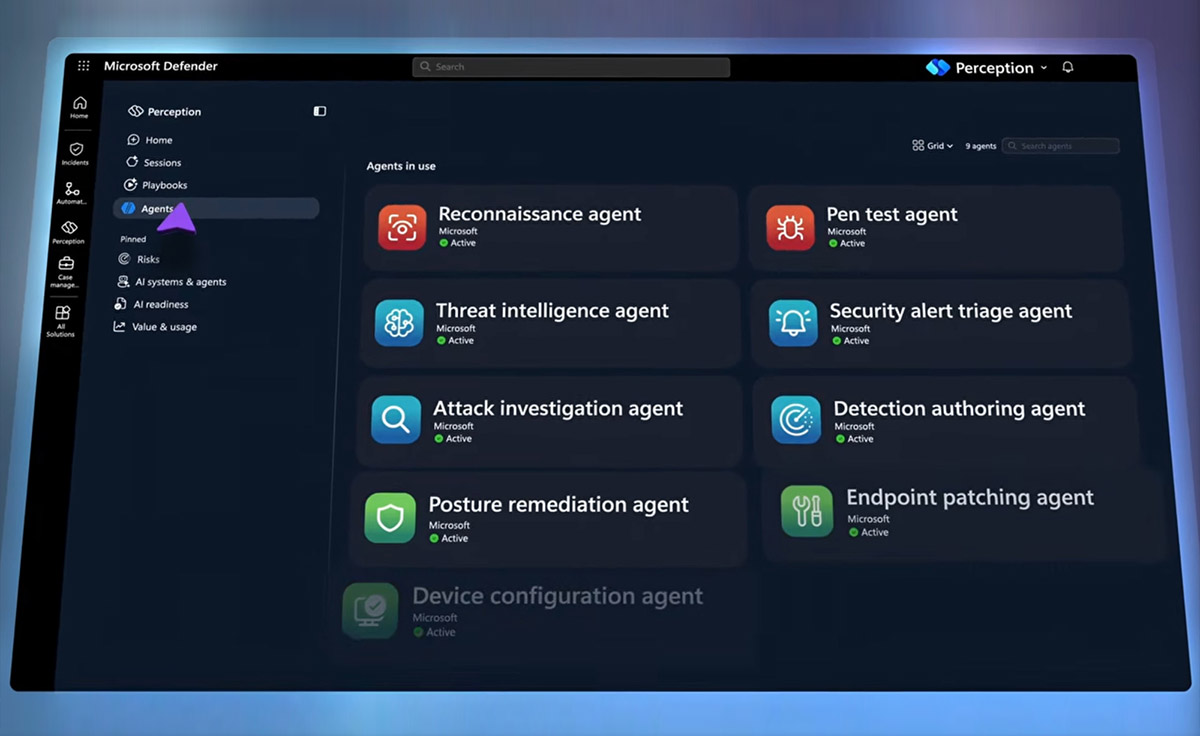
Task: Click the top Search field
Action: point(571,67)
